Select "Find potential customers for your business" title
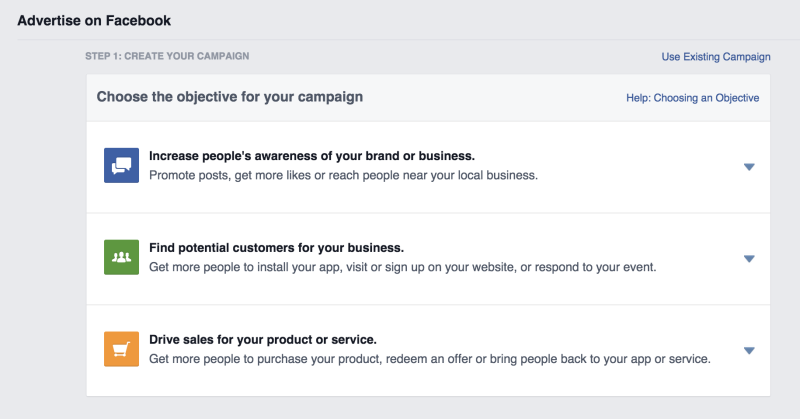Screen dimensions: 800x419 276,248
